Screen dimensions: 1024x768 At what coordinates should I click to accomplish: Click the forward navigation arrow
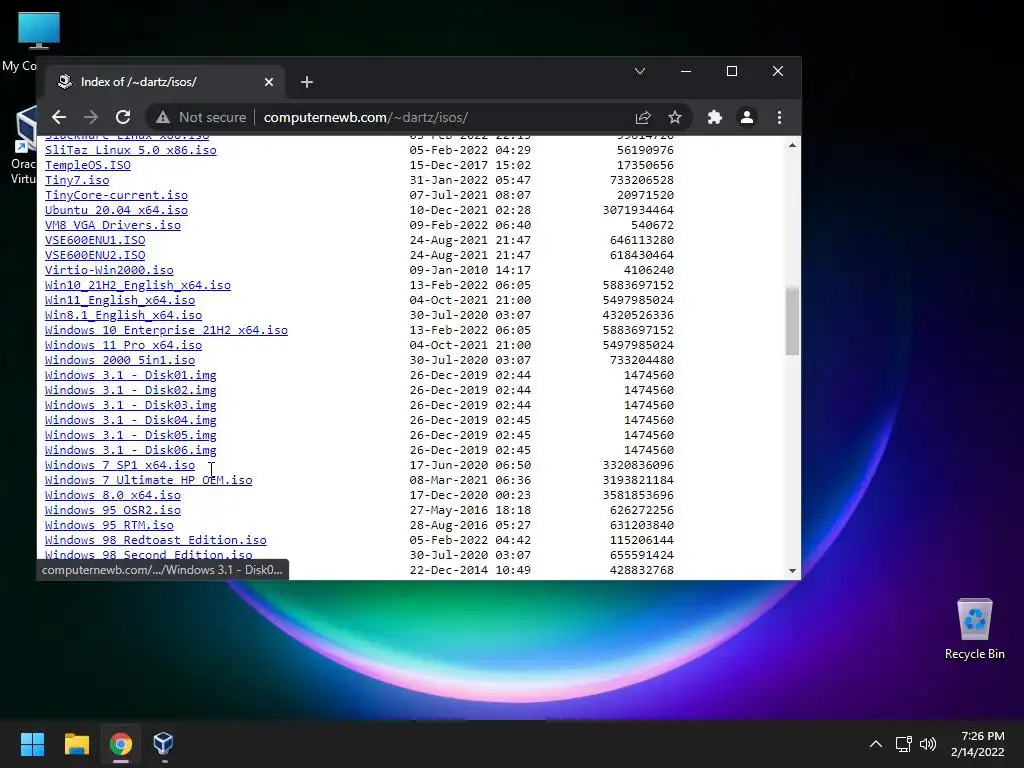click(x=91, y=118)
